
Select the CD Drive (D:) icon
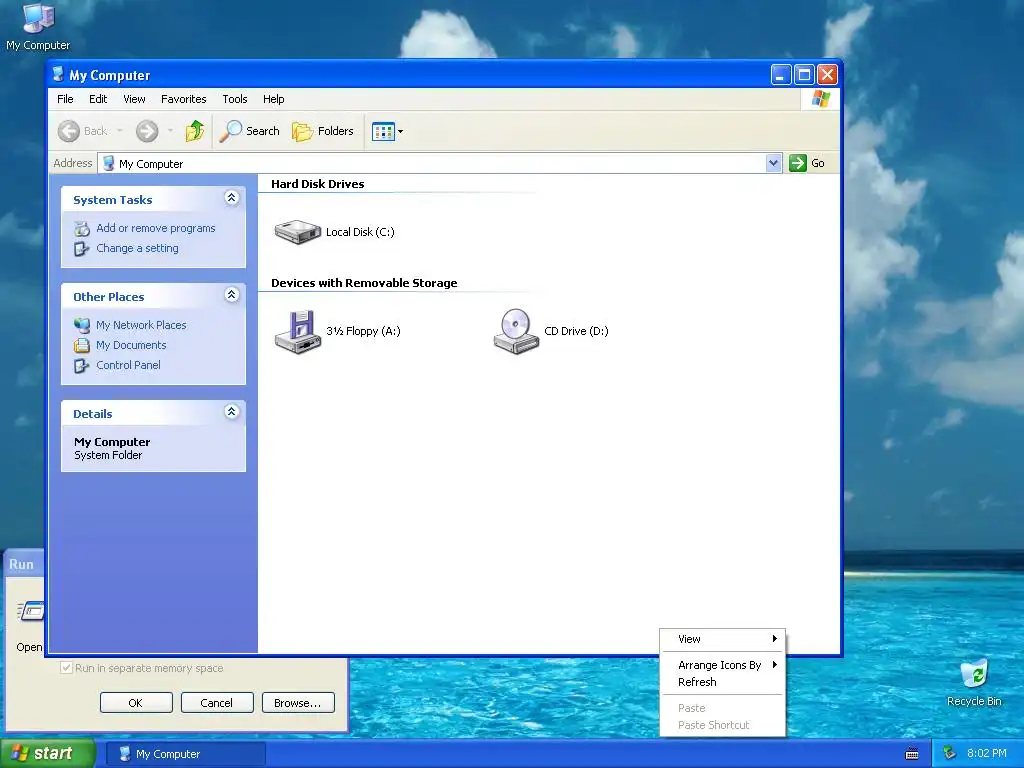[x=516, y=332]
